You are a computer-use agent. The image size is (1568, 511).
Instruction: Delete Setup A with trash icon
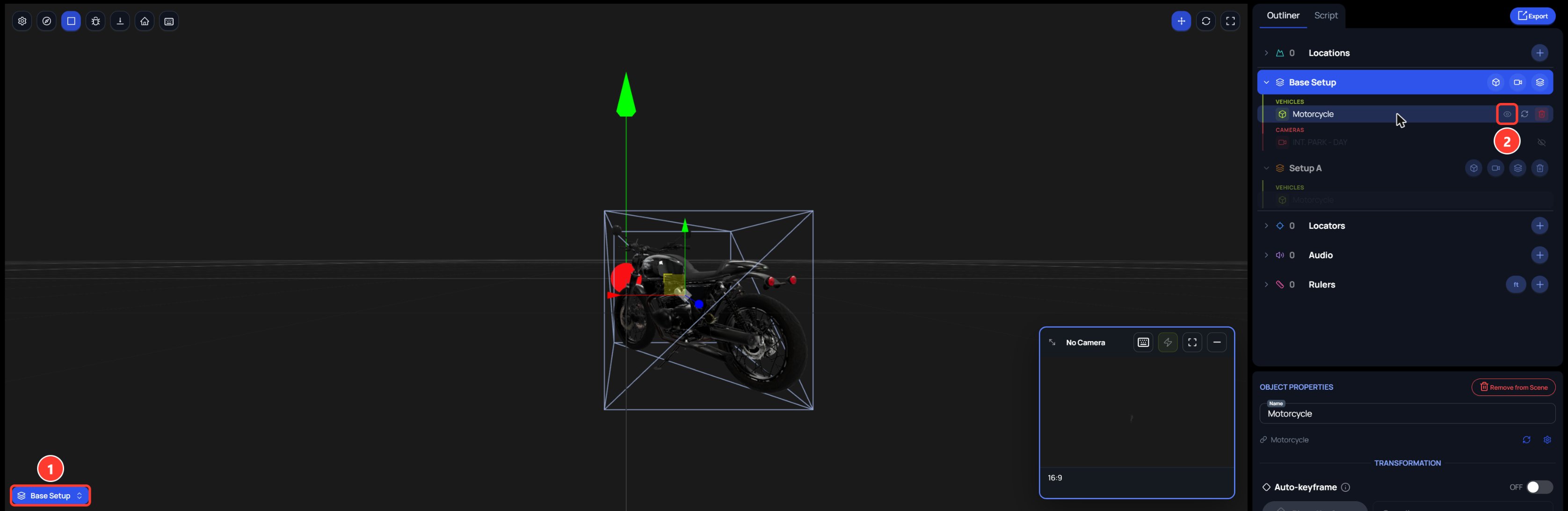point(1540,168)
